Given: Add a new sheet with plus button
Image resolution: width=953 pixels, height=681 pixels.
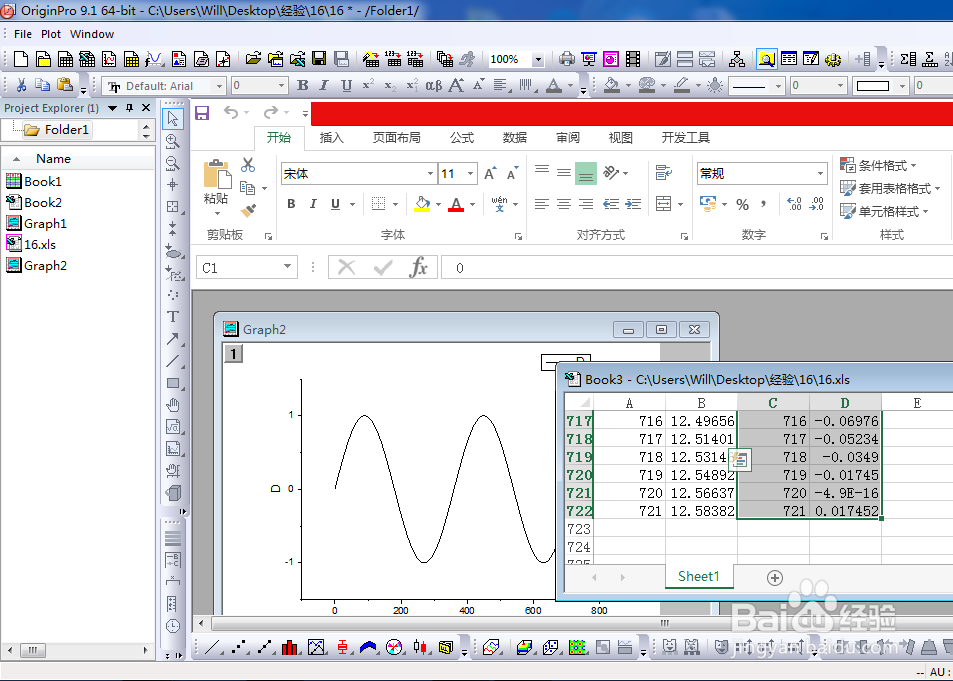Looking at the screenshot, I should tap(774, 578).
